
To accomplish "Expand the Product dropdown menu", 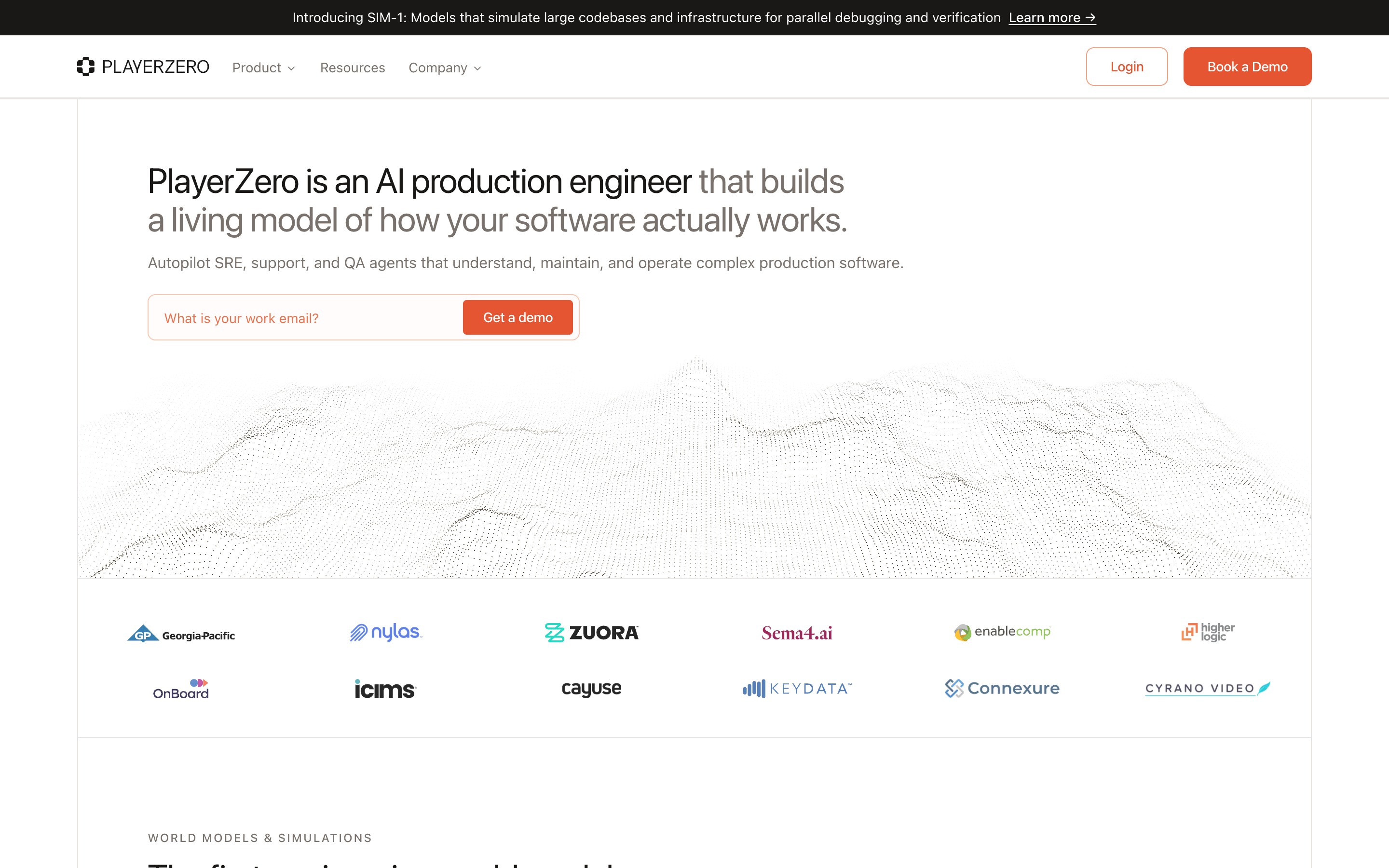I will point(263,68).
